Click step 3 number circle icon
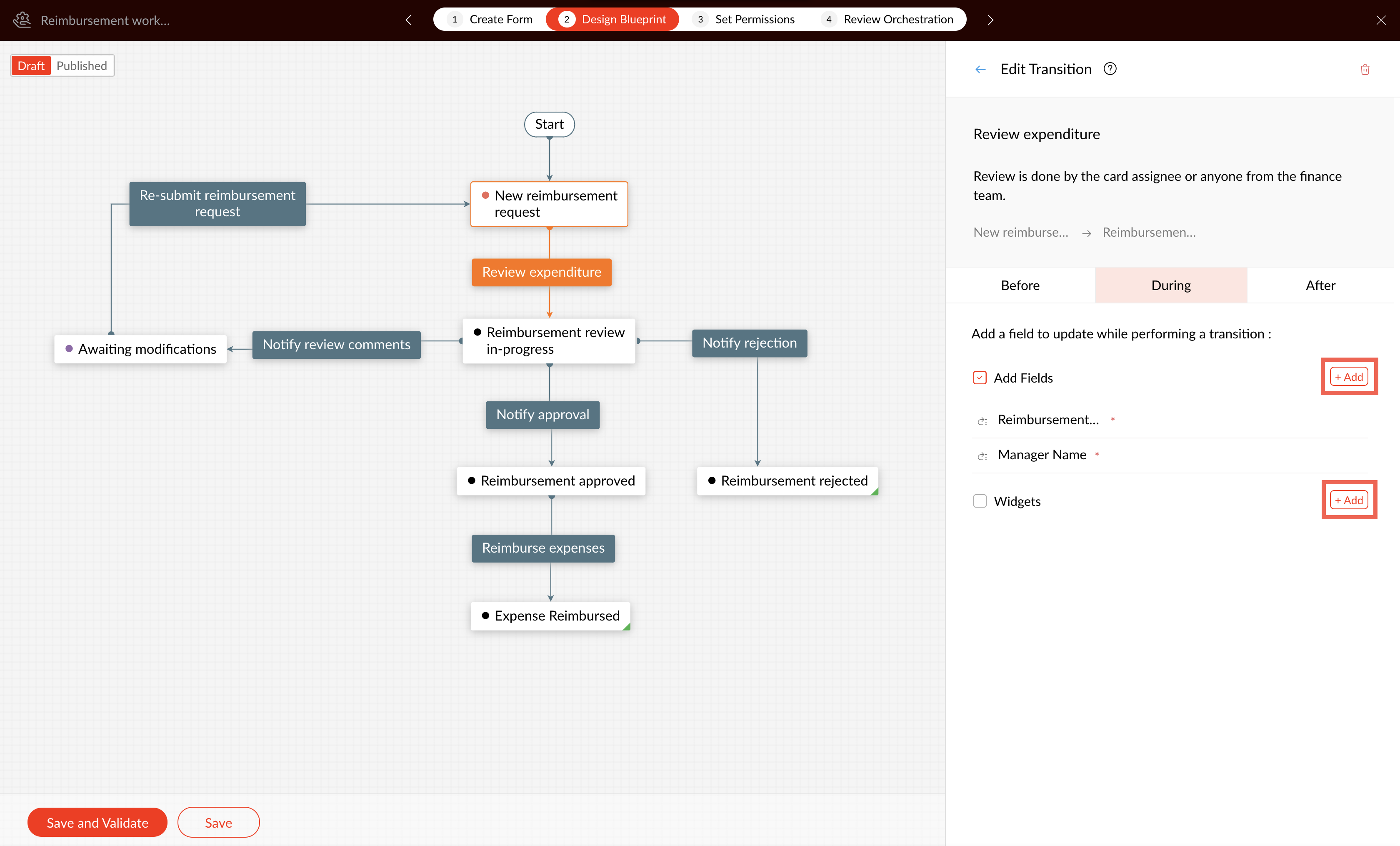The image size is (1400, 846). (700, 19)
